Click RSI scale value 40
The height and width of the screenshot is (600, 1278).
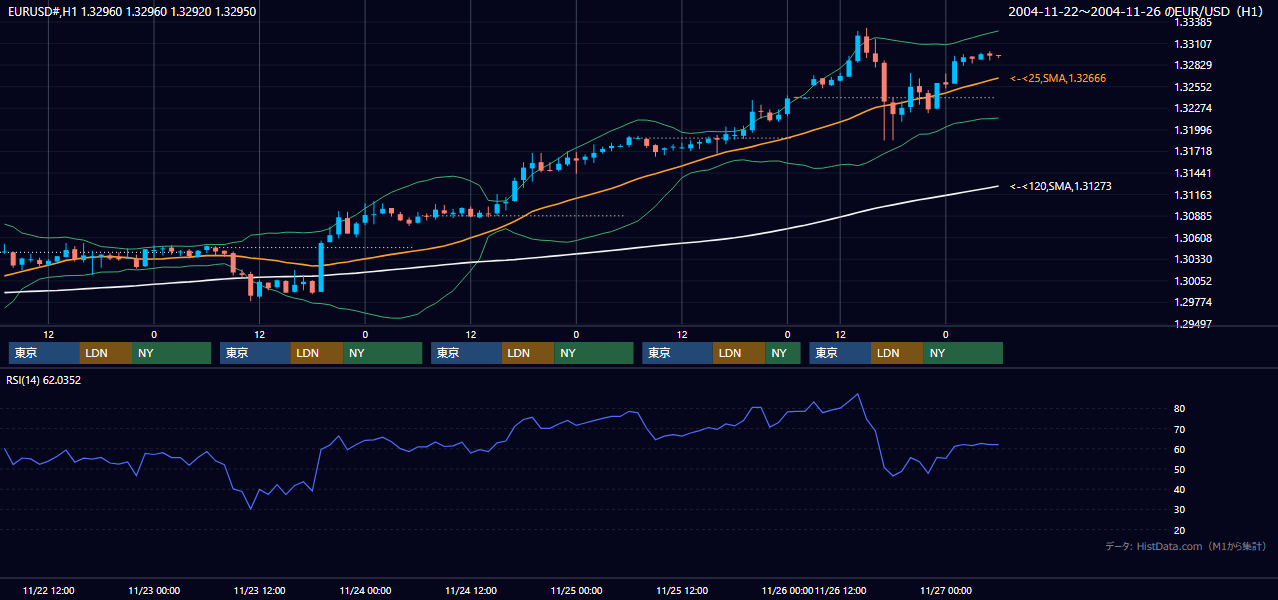click(1180, 489)
